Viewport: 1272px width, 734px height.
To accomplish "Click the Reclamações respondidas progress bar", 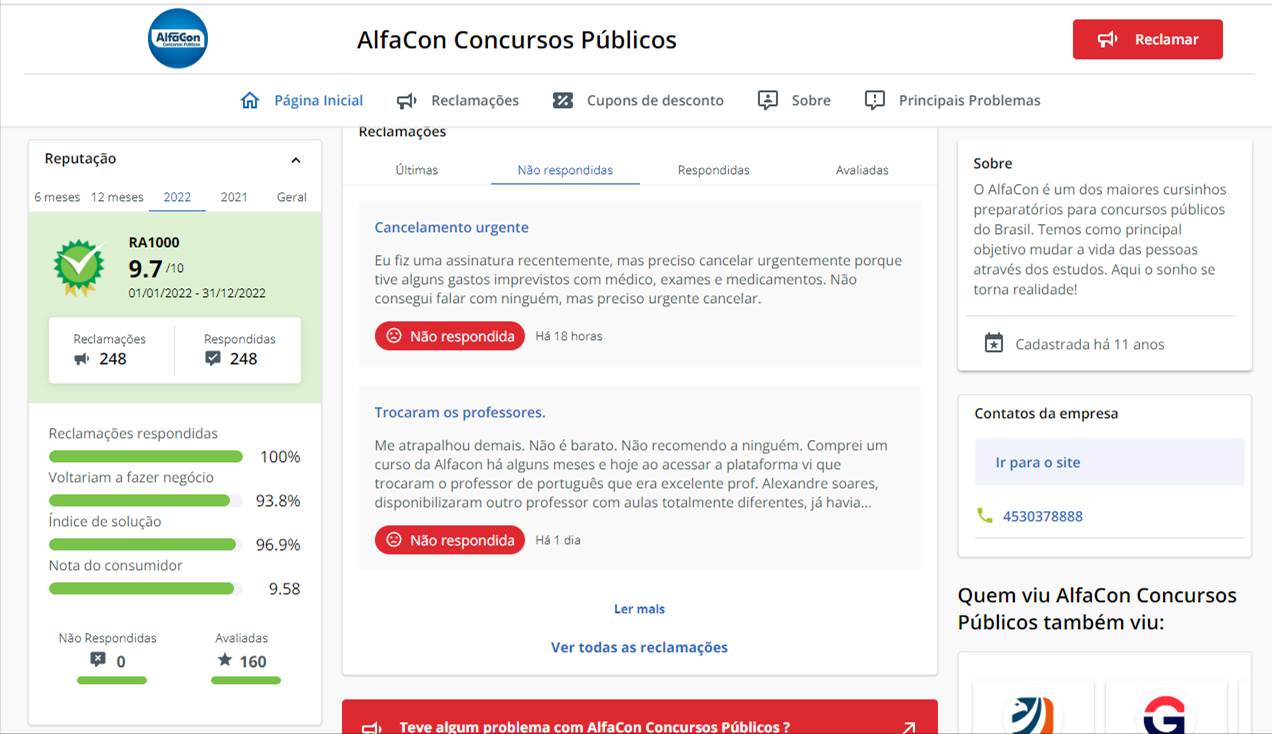I will pyautogui.click(x=146, y=457).
